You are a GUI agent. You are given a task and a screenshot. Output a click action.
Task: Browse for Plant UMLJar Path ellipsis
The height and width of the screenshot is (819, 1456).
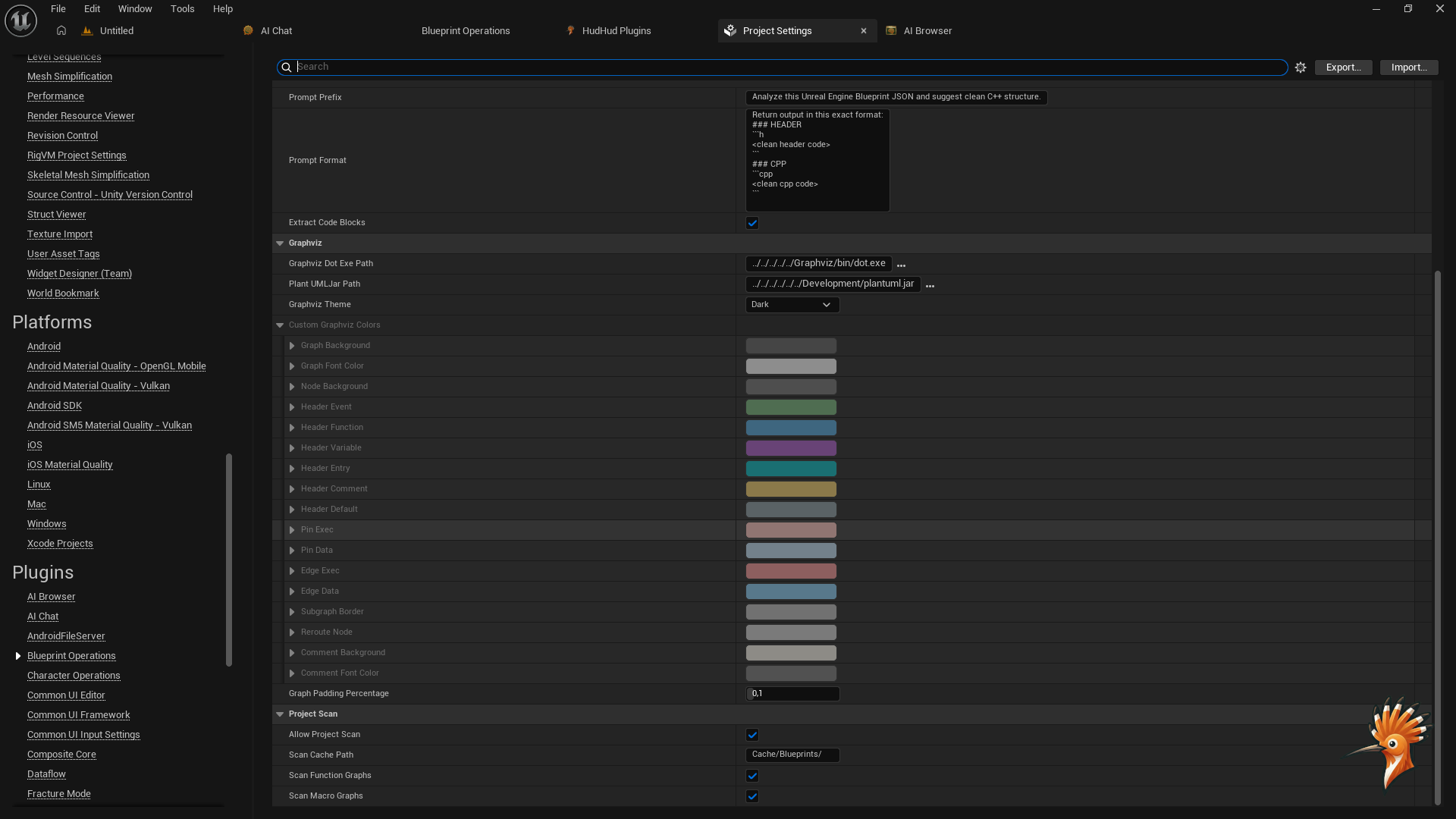(930, 285)
